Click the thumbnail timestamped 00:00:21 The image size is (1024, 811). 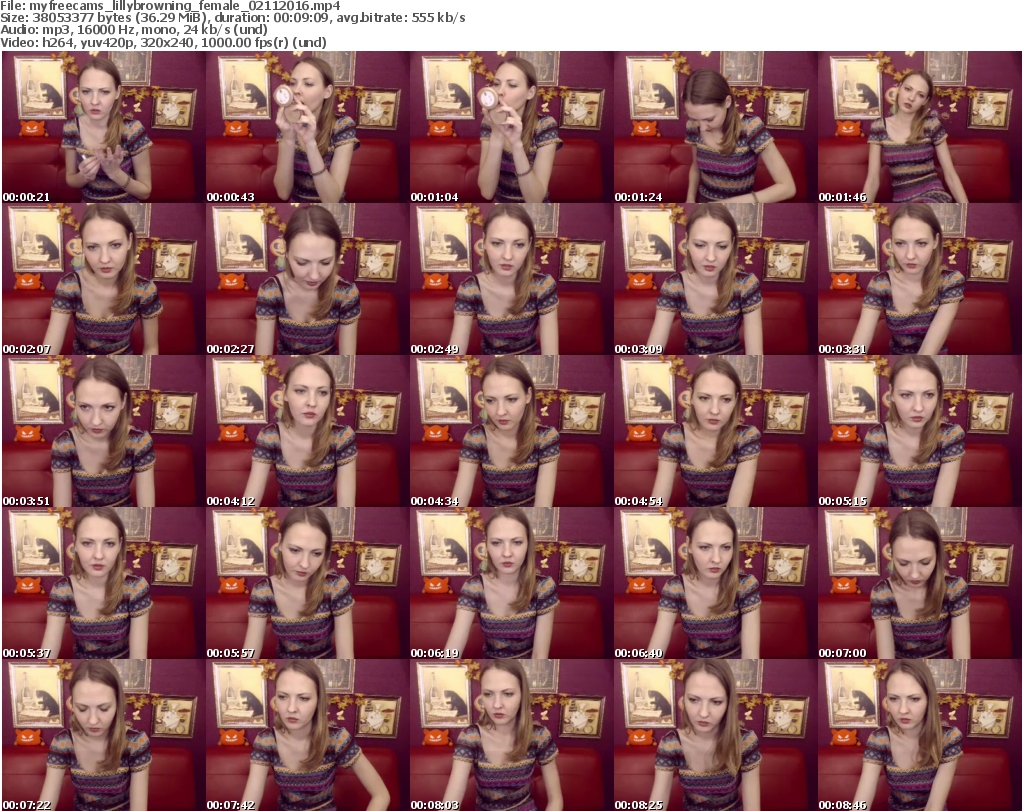tap(103, 127)
